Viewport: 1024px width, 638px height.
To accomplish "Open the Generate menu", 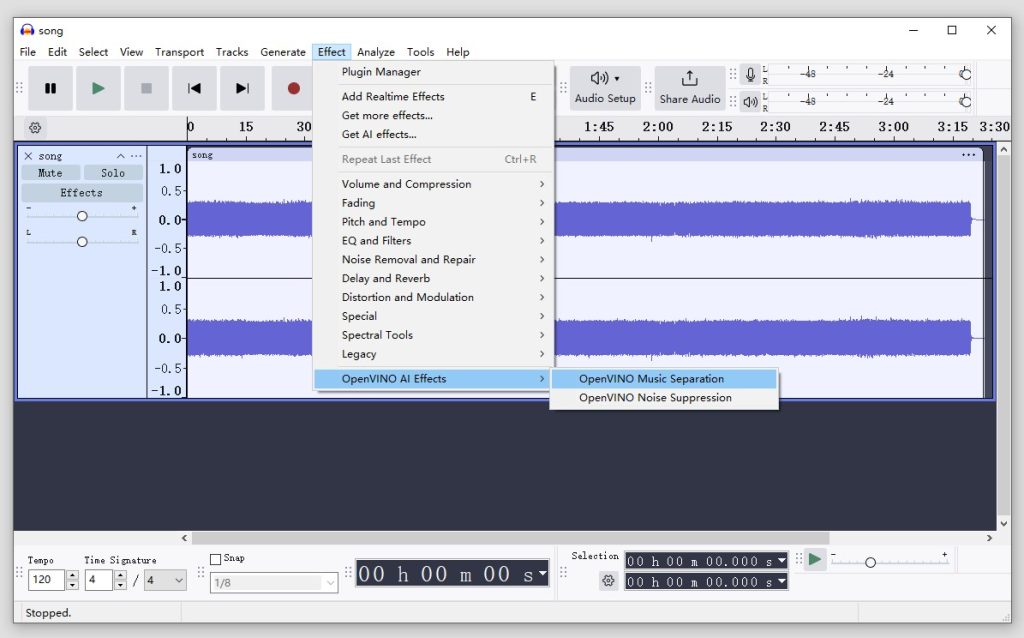I will (x=283, y=52).
